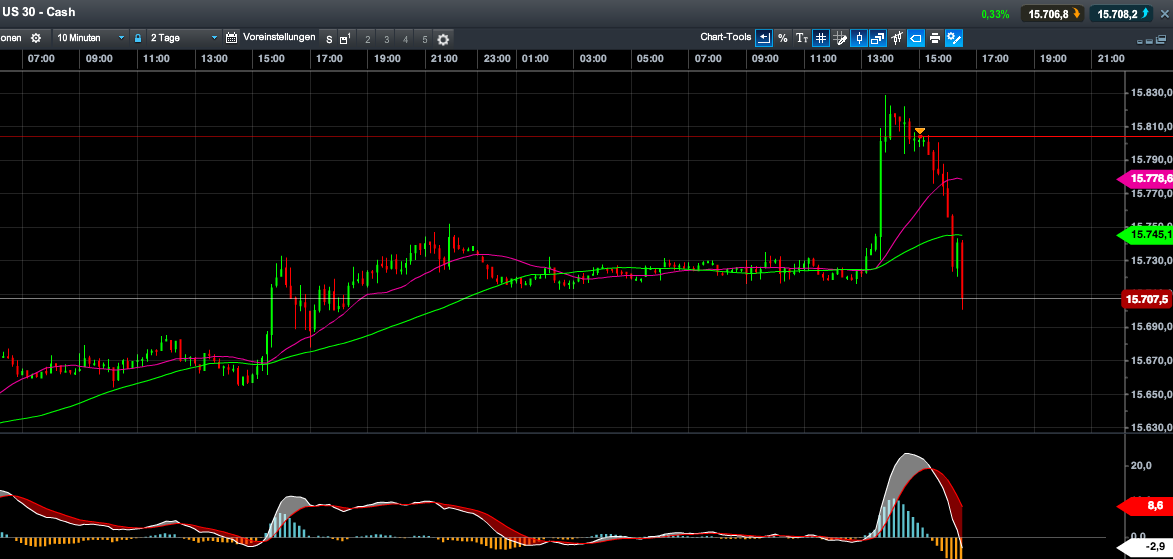Viewport: 1173px width, 559px height.
Task: Click the orange triangle order marker
Action: coord(919,132)
